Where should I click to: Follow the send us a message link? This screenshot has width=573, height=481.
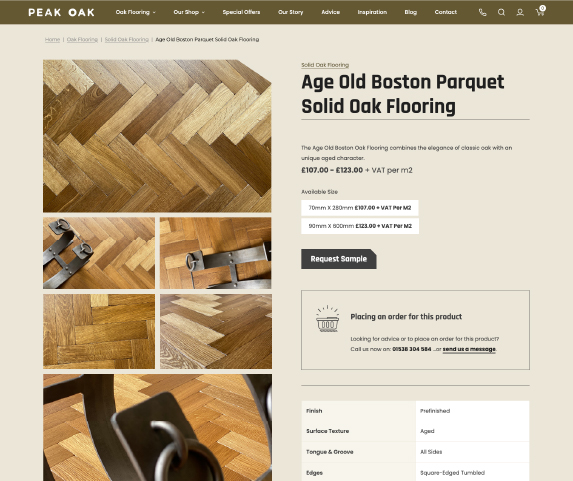pos(469,349)
